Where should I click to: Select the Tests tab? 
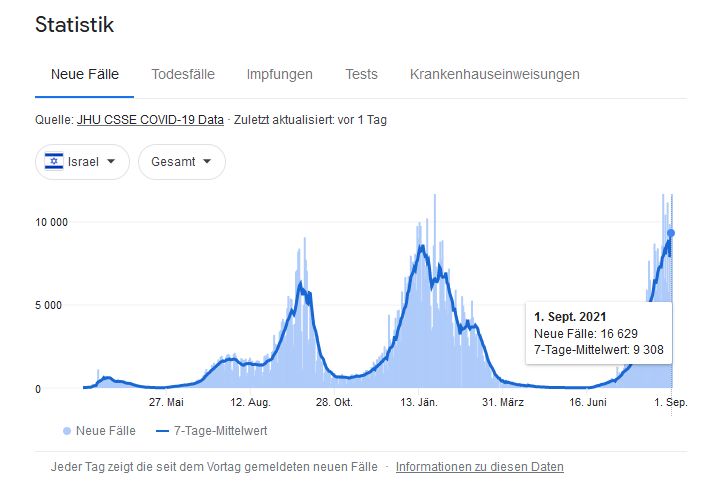point(361,74)
